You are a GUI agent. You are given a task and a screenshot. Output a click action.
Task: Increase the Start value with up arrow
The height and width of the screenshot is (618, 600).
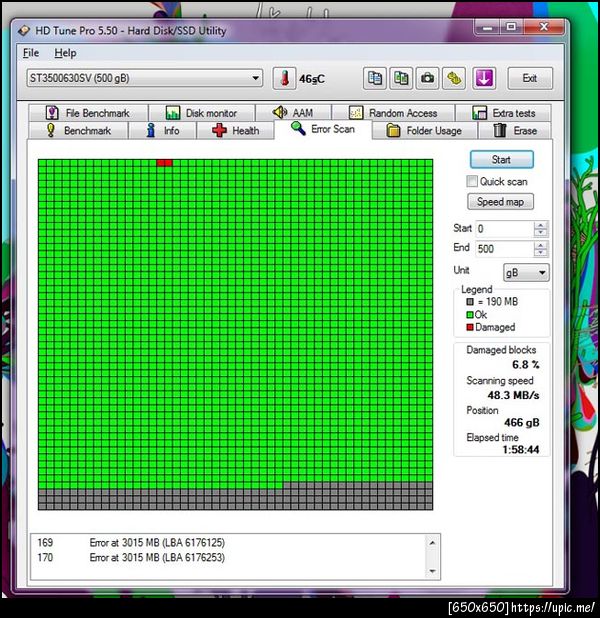click(540, 225)
